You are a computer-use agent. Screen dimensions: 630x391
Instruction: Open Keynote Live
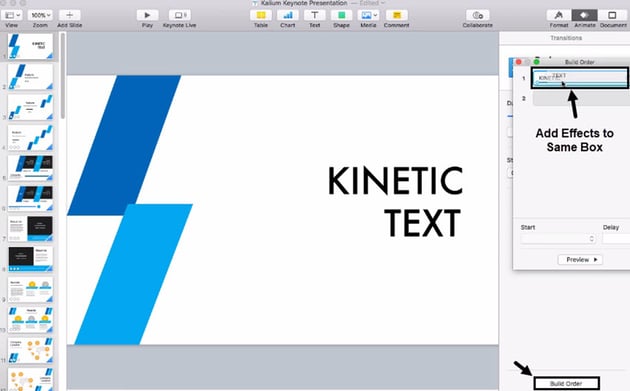pyautogui.click(x=180, y=15)
